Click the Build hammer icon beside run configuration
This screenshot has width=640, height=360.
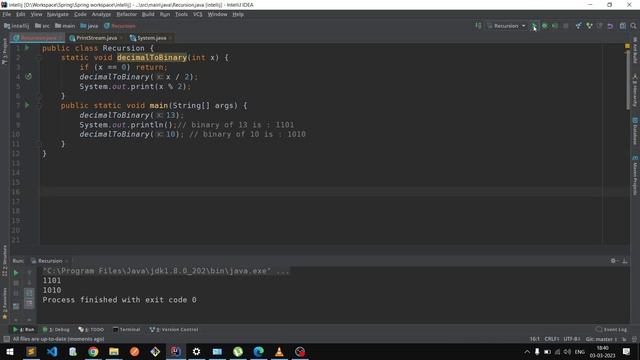pos(478,26)
